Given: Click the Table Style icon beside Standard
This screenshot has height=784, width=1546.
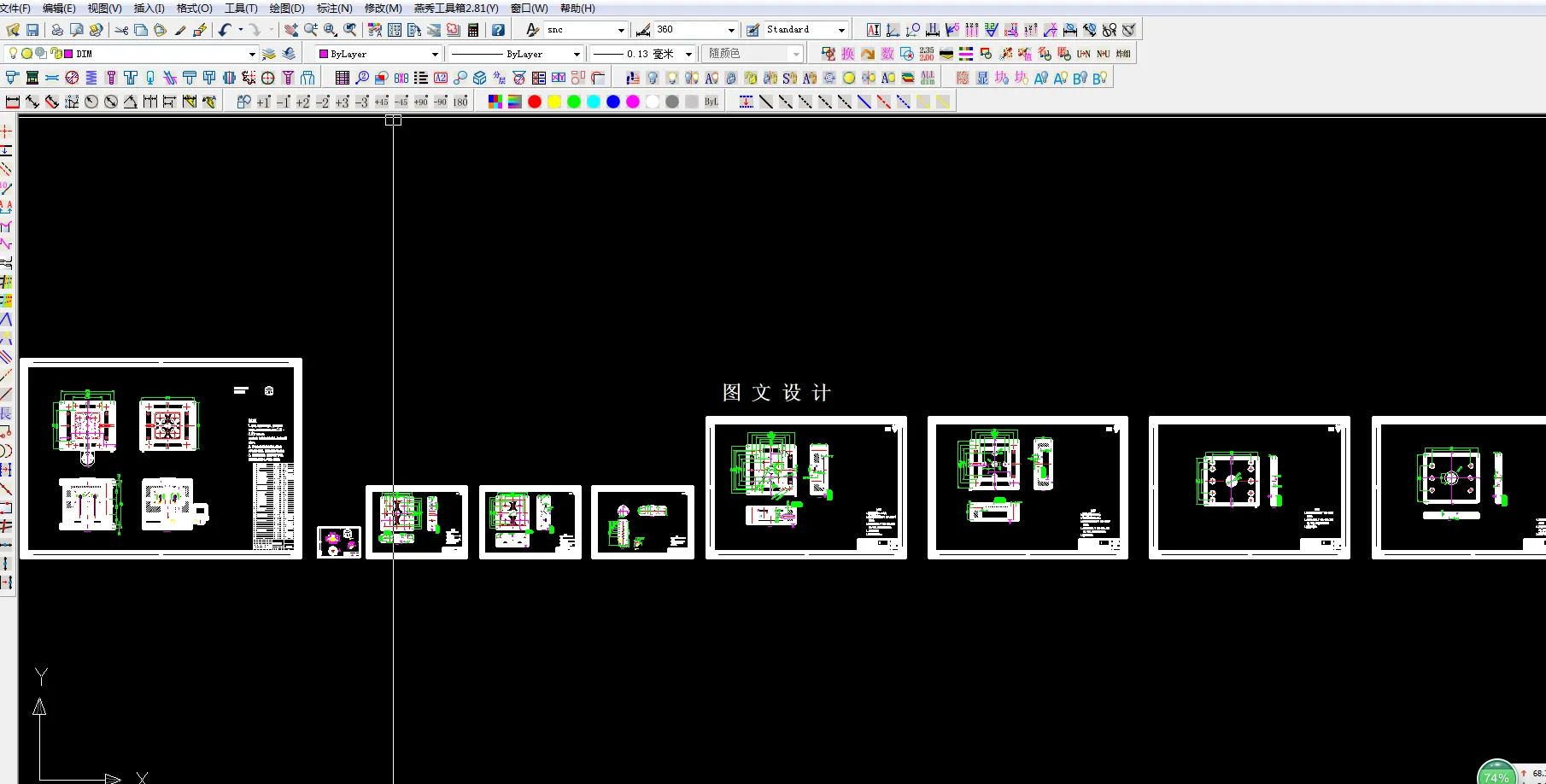Looking at the screenshot, I should (x=753, y=30).
